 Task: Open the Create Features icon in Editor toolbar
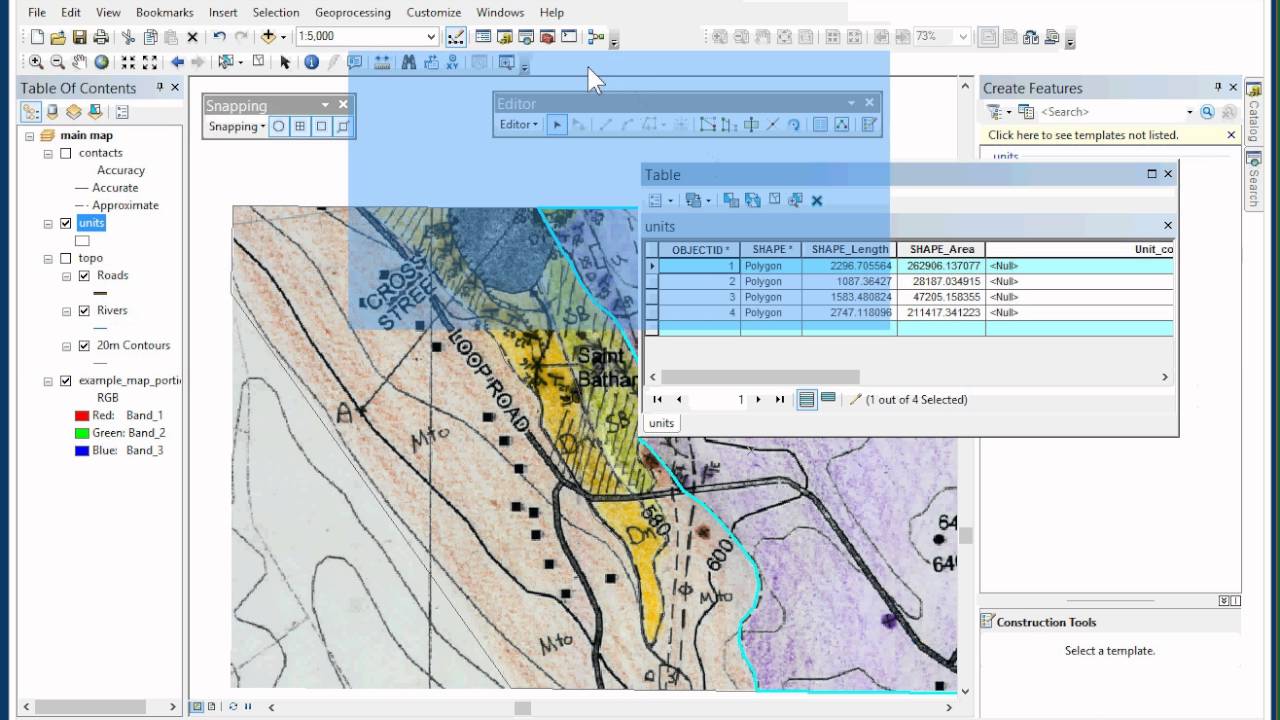tap(869, 125)
